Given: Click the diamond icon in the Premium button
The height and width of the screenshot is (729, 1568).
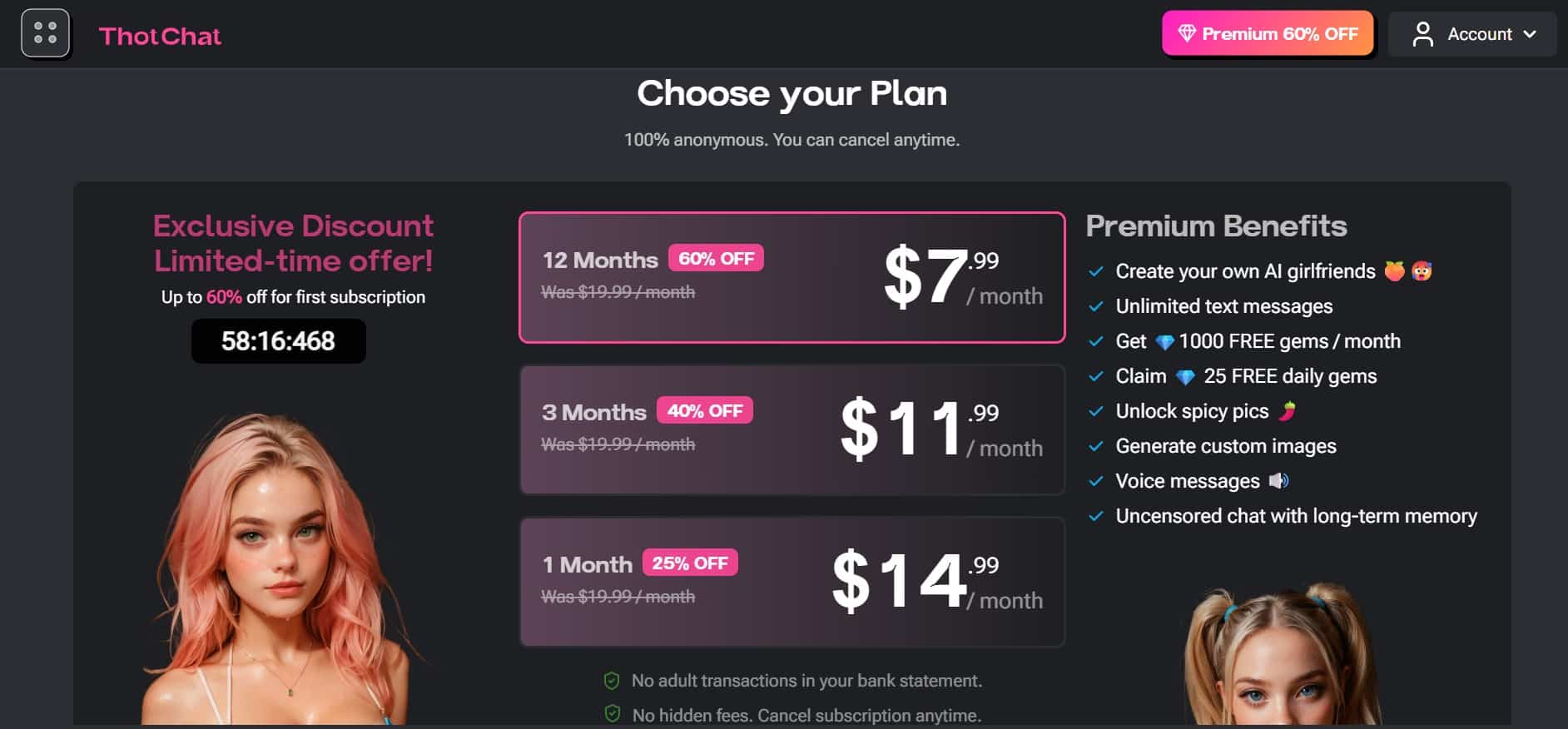Looking at the screenshot, I should (1186, 33).
